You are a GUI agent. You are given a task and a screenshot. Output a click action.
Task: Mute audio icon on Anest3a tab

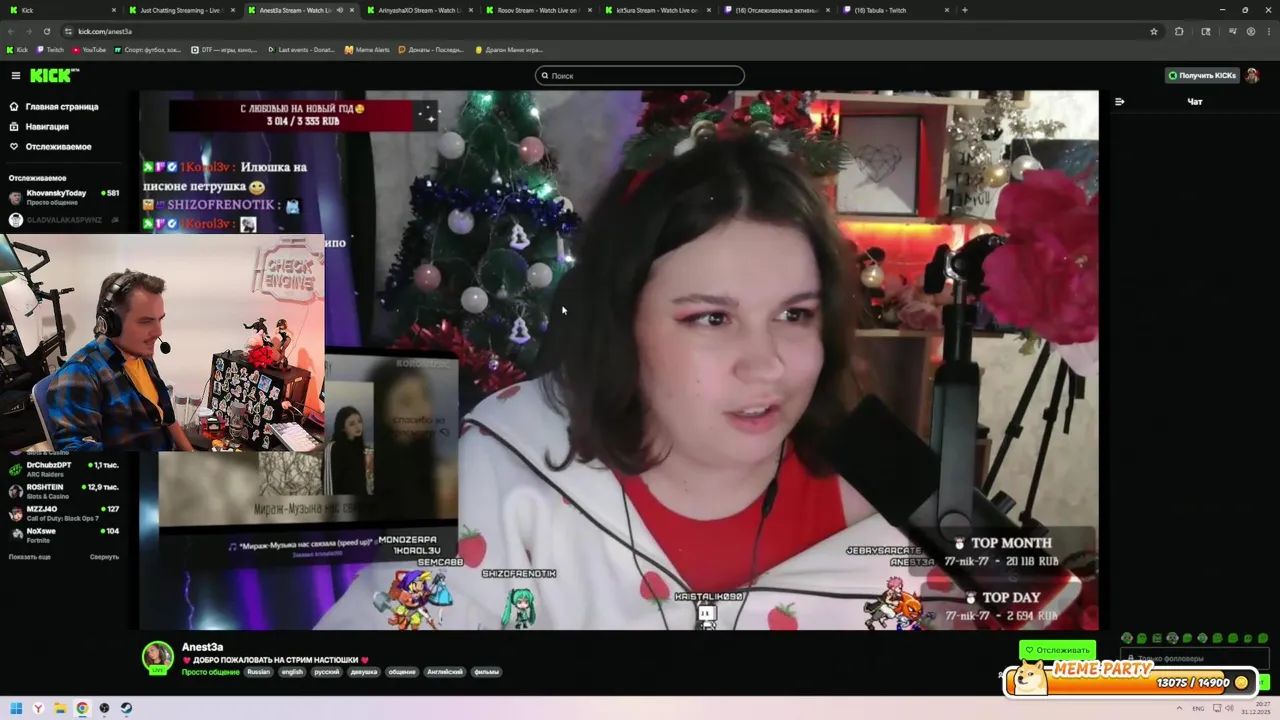tap(340, 10)
